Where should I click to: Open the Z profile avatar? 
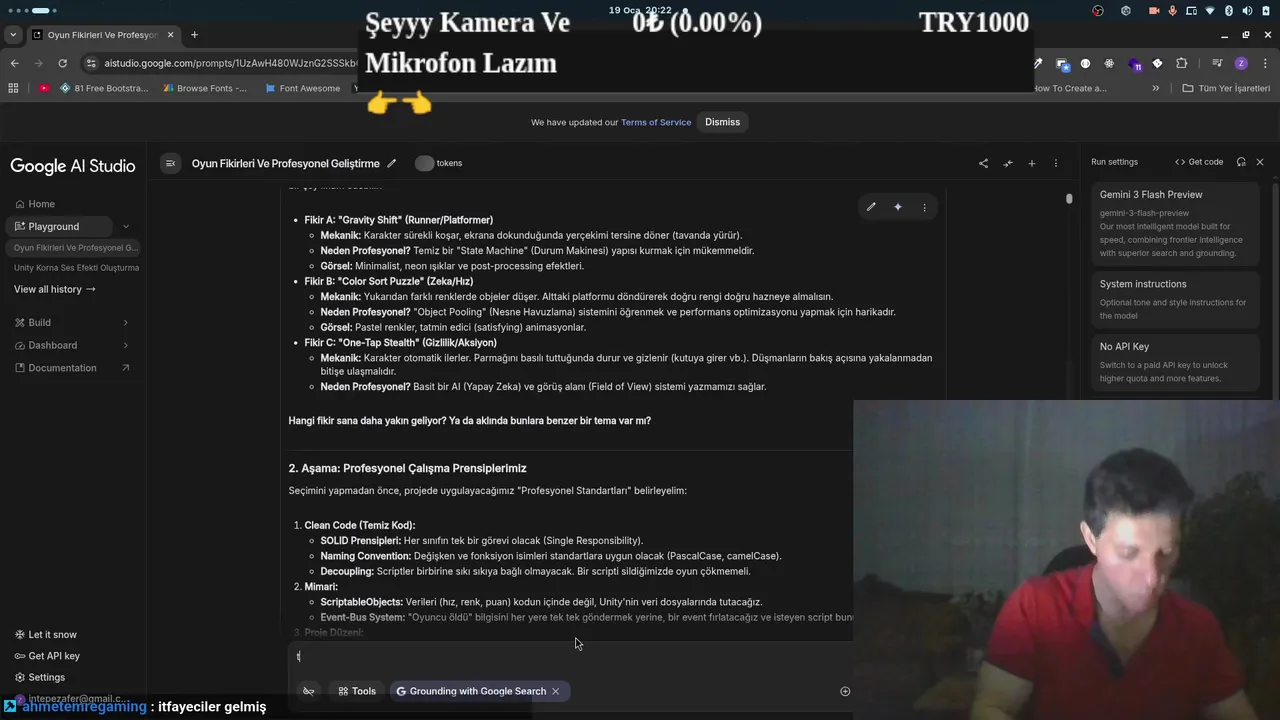(1241, 63)
